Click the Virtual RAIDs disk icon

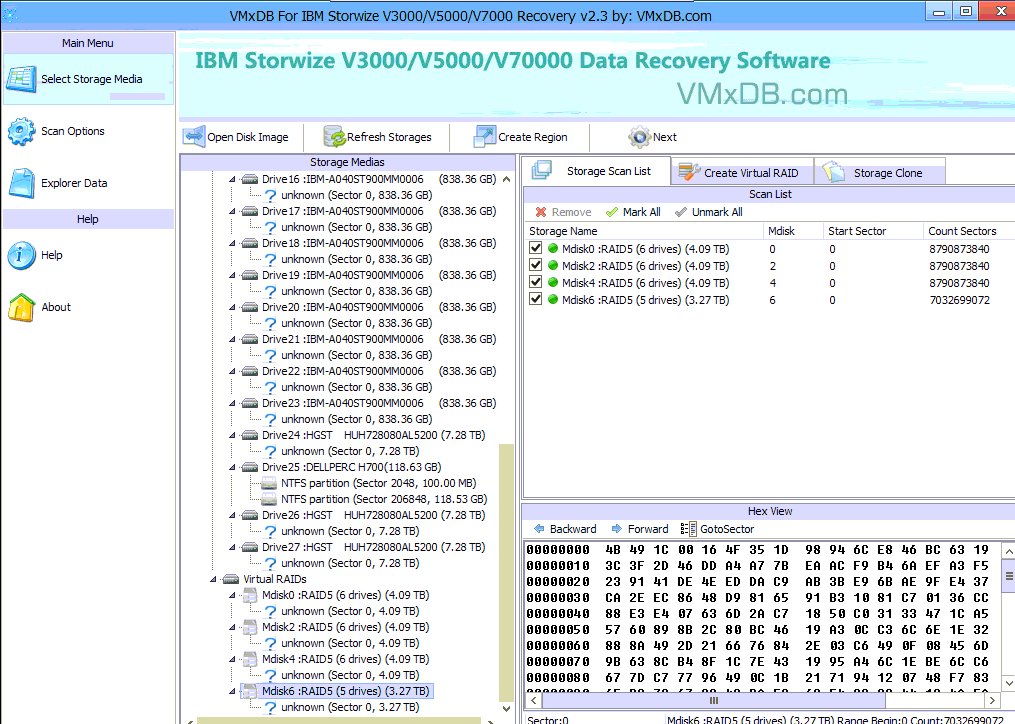coord(231,580)
